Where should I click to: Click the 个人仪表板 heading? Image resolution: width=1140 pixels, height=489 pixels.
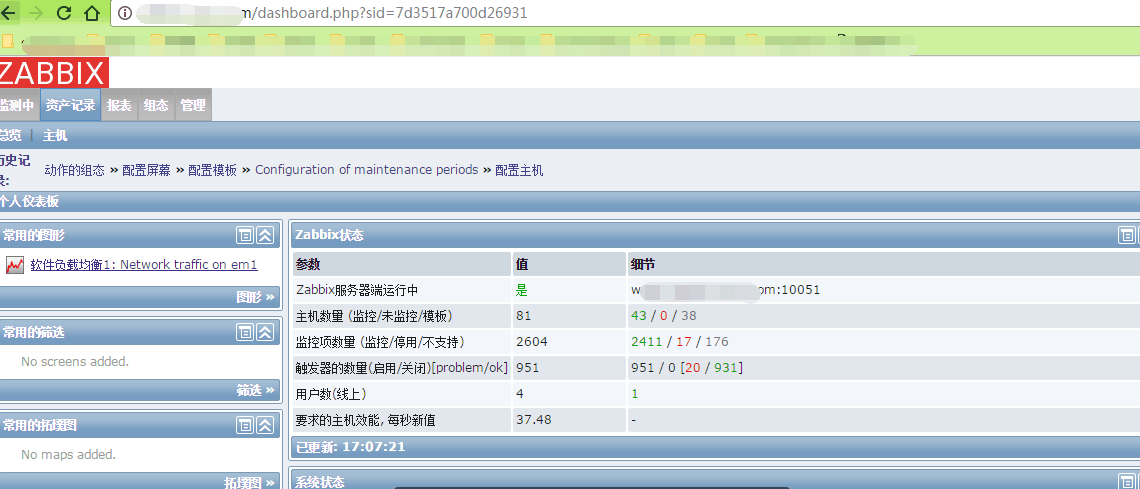tap(29, 201)
